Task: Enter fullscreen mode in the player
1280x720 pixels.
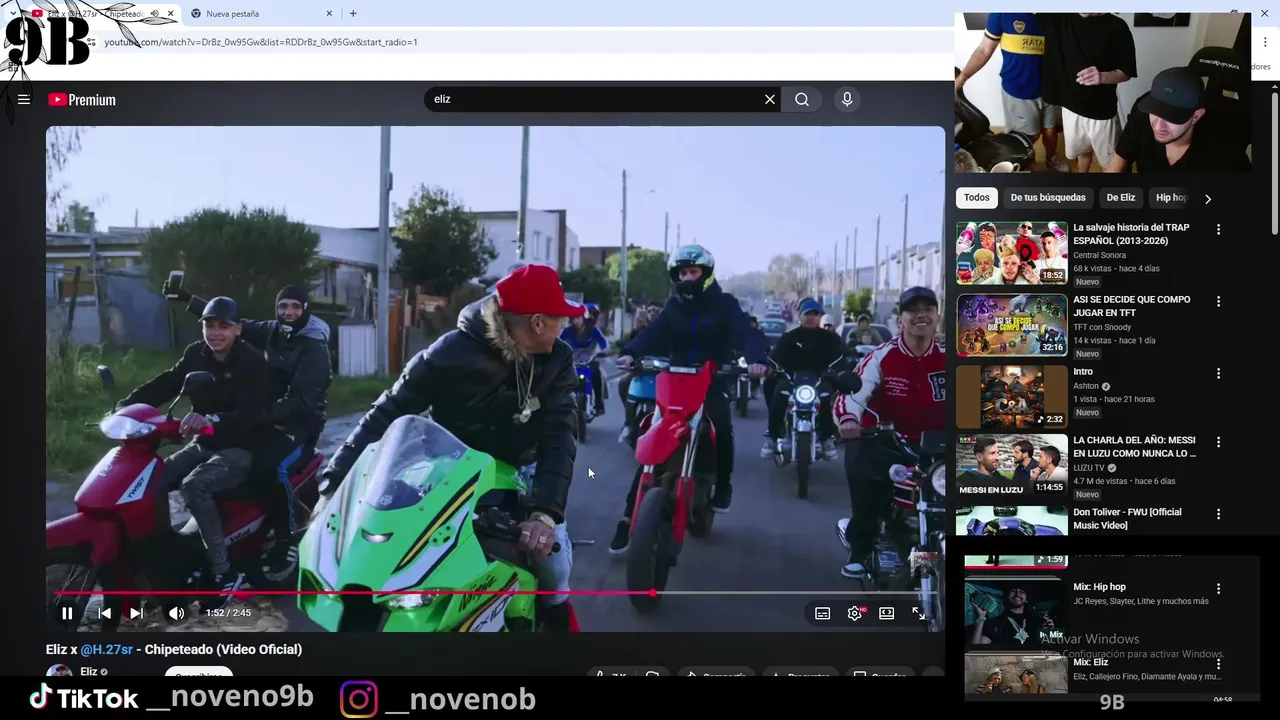Action: pyautogui.click(x=918, y=613)
